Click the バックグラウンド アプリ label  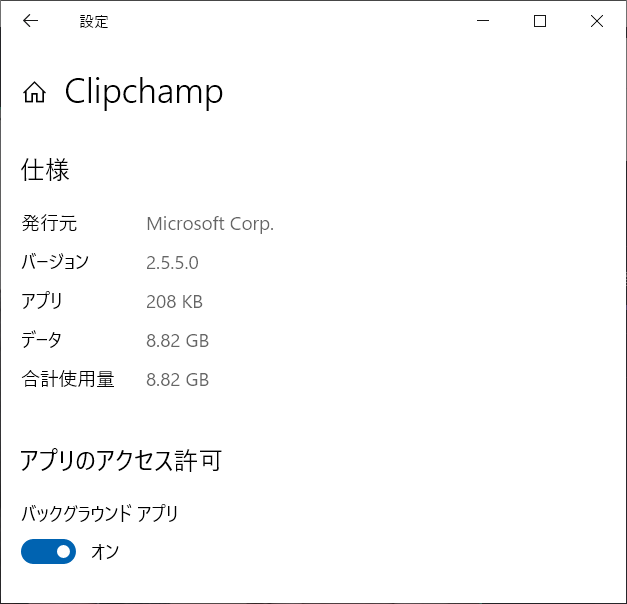(x=100, y=514)
